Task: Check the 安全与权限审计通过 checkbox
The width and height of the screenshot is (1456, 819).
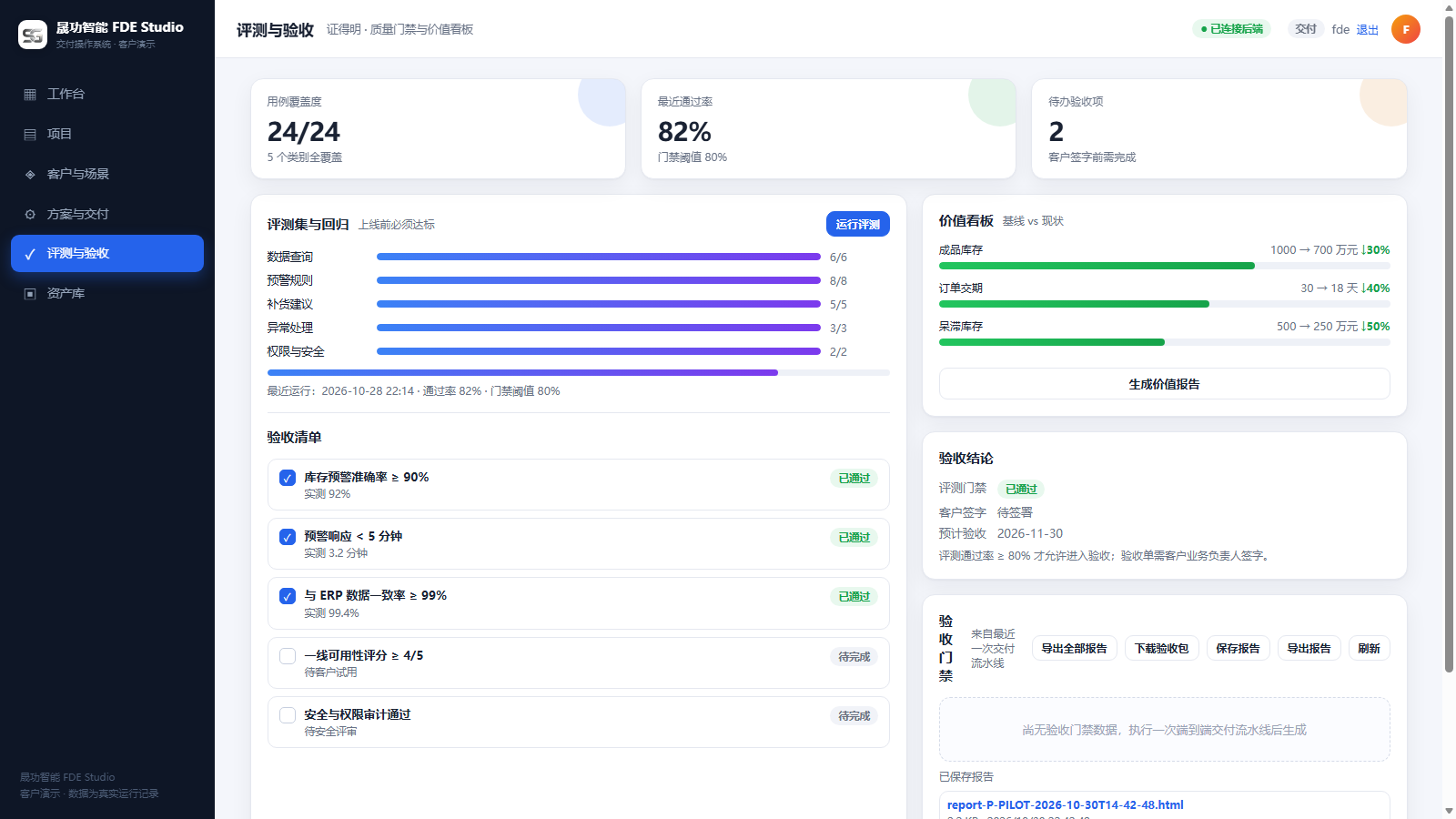Action: pos(288,715)
